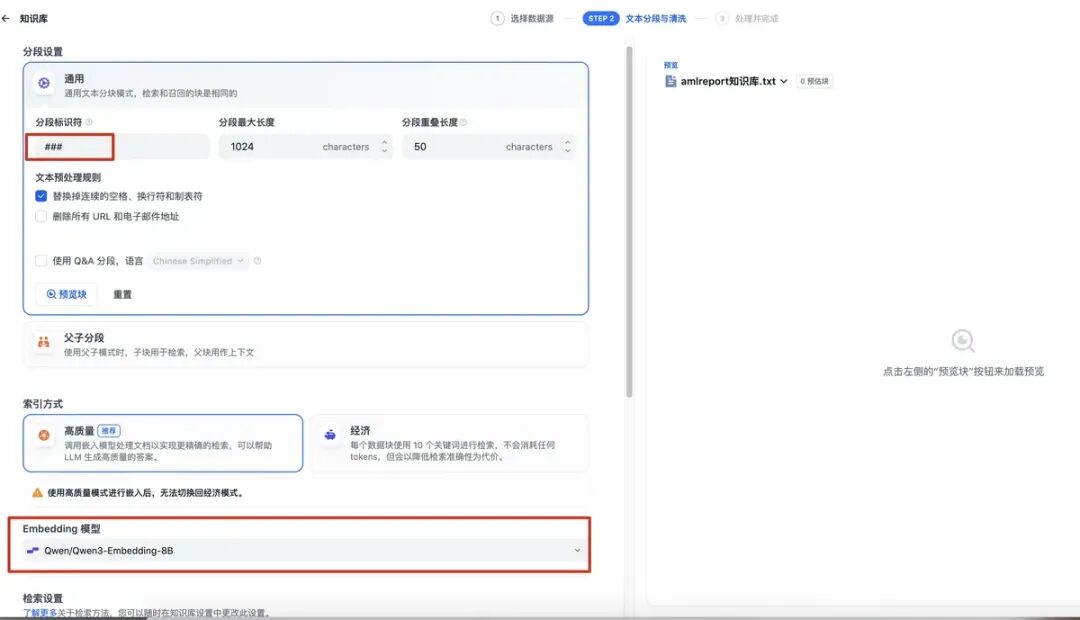Go to step 1 选择数据源
Image resolution: width=1080 pixels, height=620 pixels.
522,19
